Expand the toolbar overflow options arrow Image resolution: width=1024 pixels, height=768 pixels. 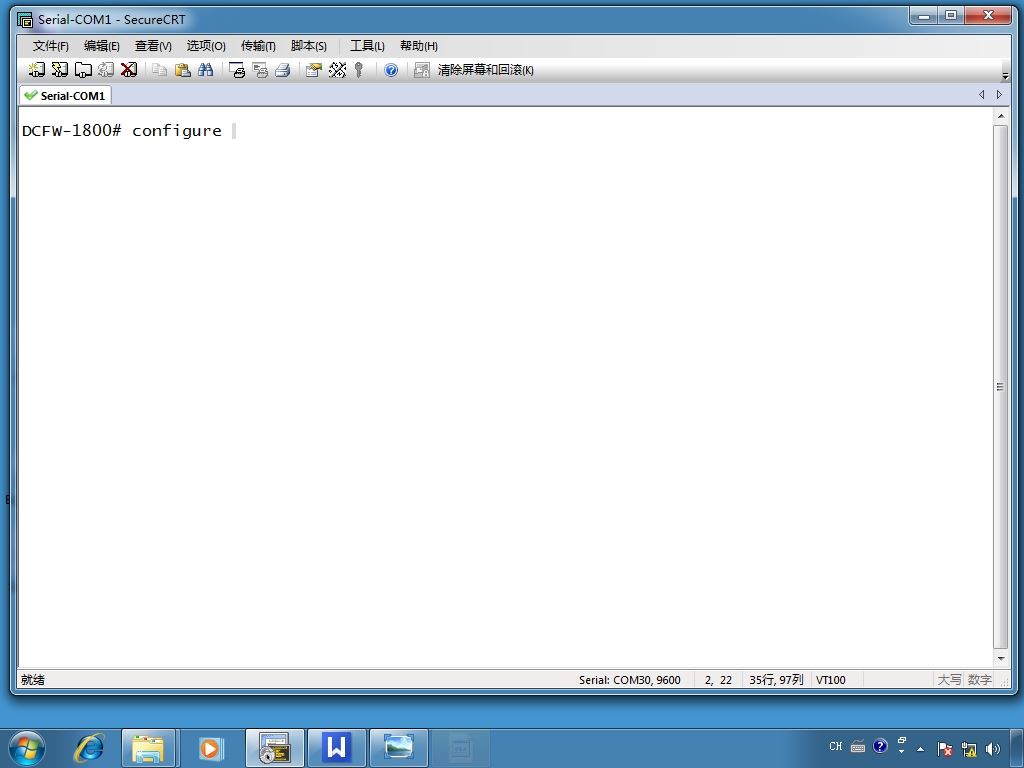coord(1005,76)
